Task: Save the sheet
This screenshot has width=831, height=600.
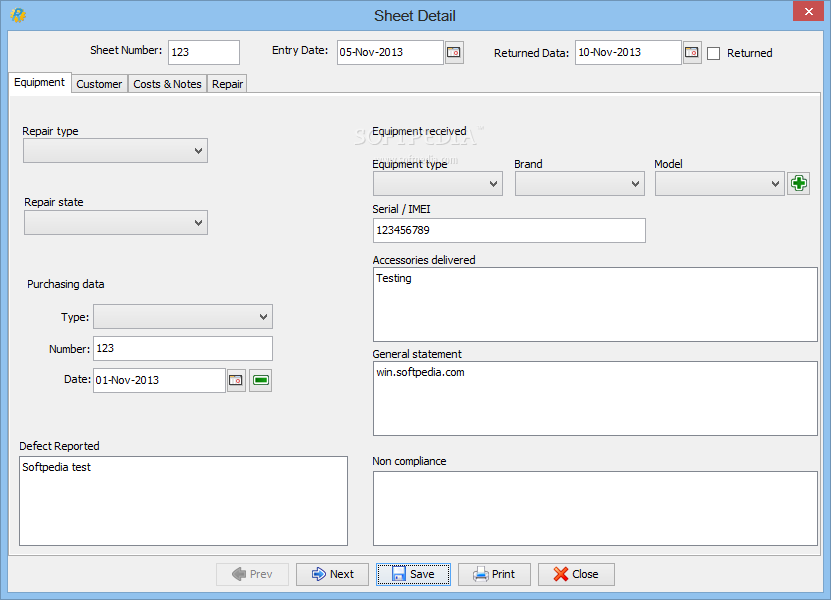Action: click(x=413, y=574)
